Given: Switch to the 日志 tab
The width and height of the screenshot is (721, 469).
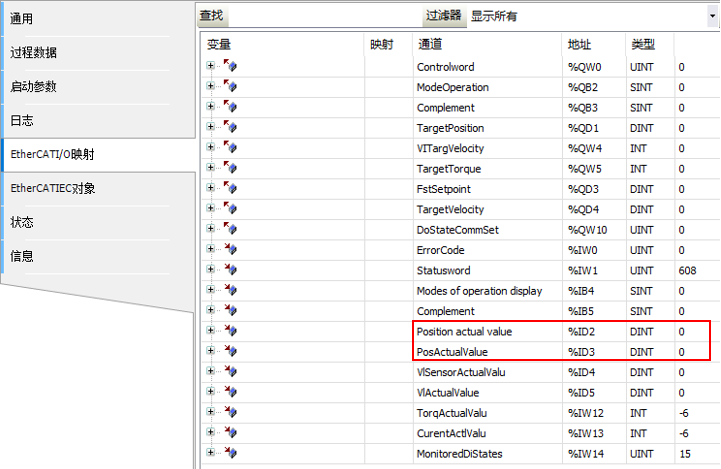Looking at the screenshot, I should [x=99, y=121].
